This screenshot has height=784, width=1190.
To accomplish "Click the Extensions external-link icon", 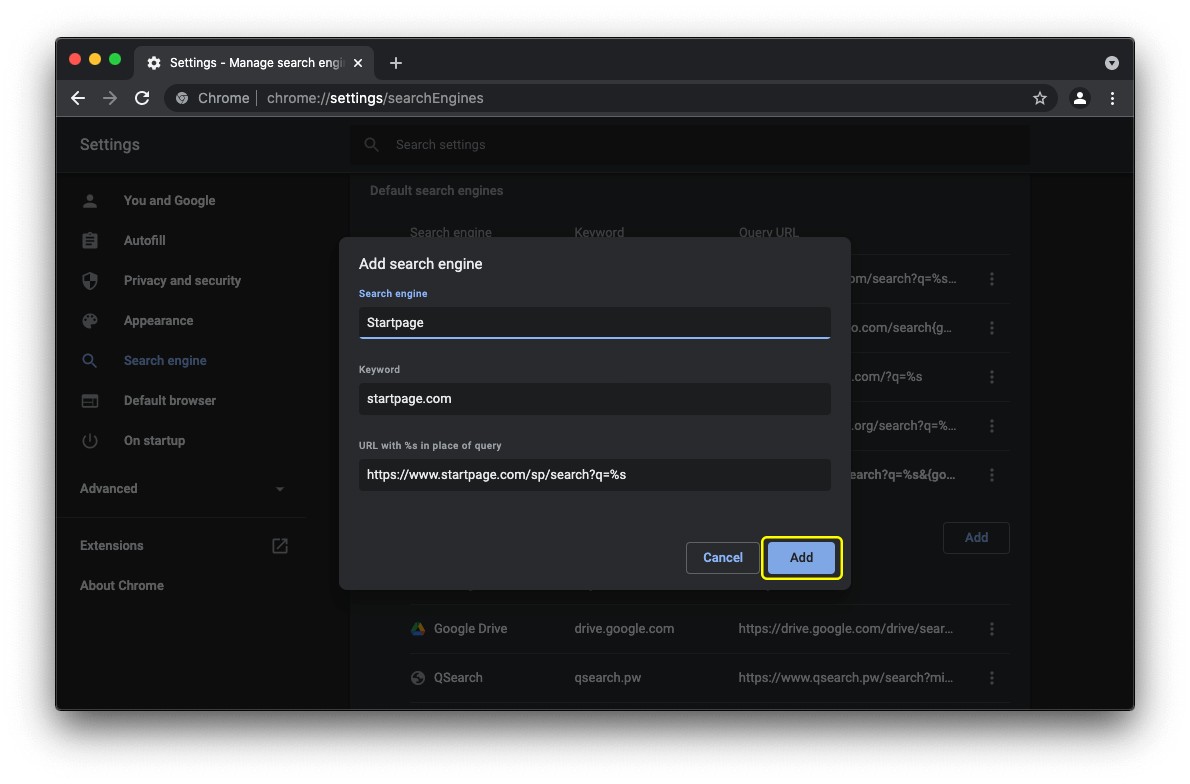I will tap(280, 546).
